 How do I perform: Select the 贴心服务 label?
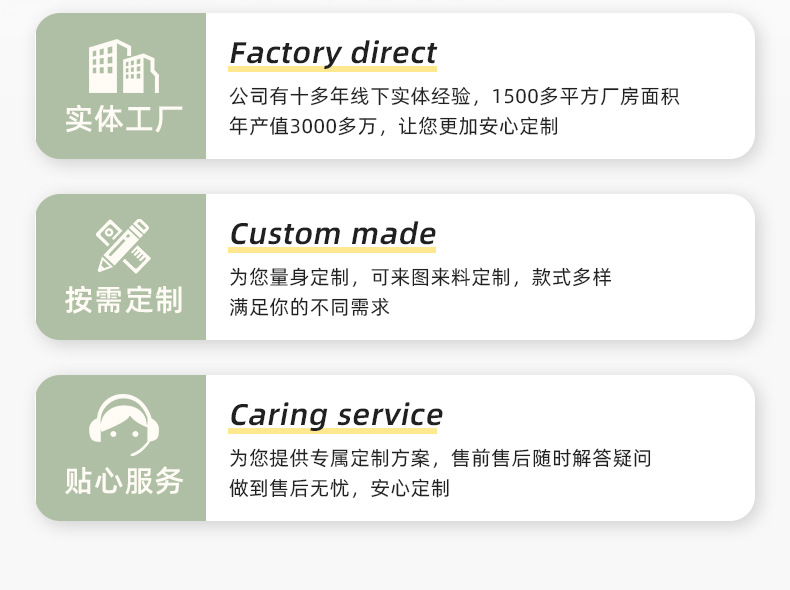124,480
